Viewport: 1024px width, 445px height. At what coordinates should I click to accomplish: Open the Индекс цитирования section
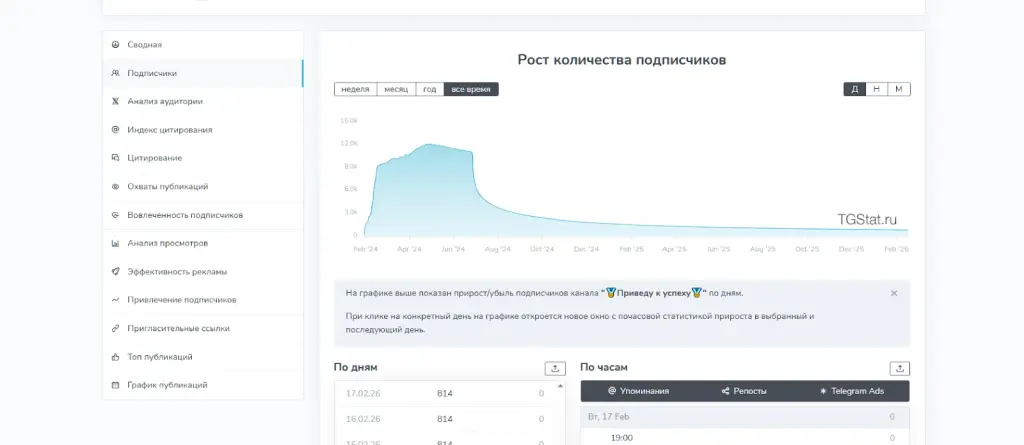click(x=202, y=129)
